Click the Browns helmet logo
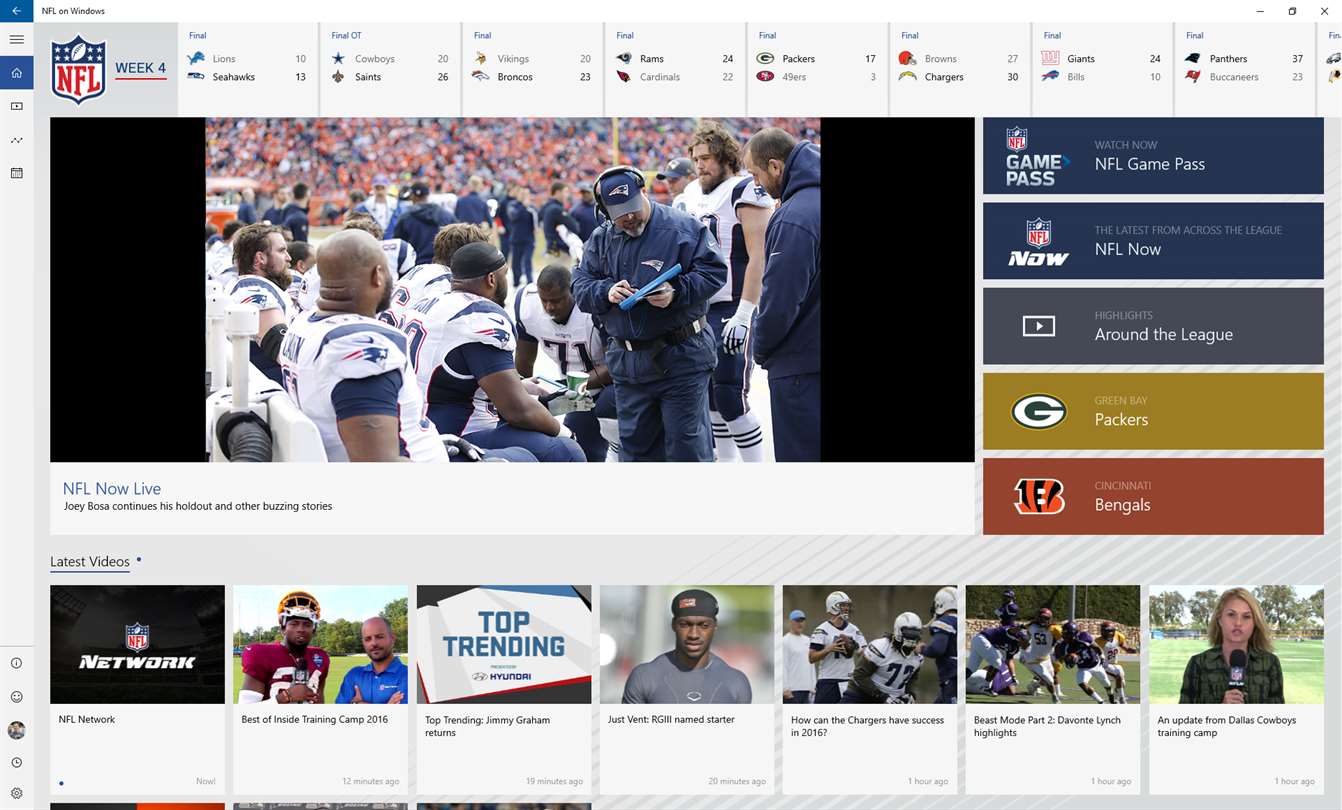 [x=908, y=59]
